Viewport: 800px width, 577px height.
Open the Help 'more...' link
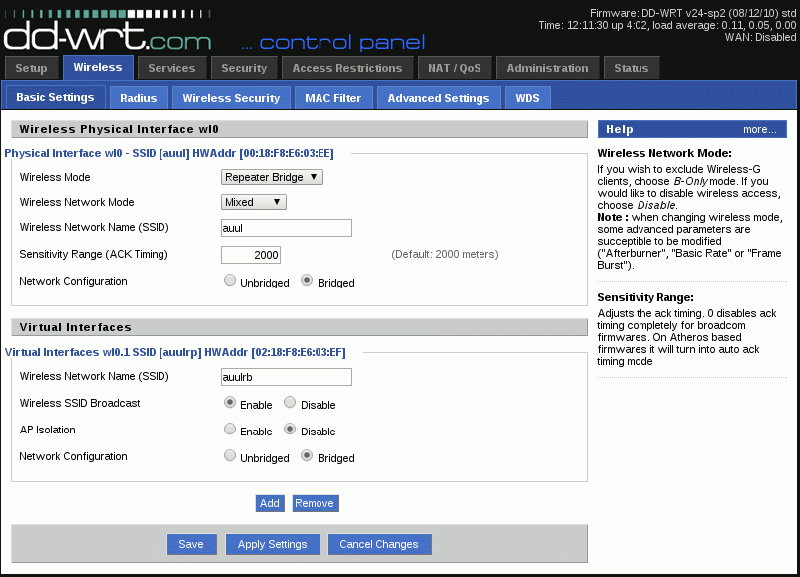coord(759,130)
